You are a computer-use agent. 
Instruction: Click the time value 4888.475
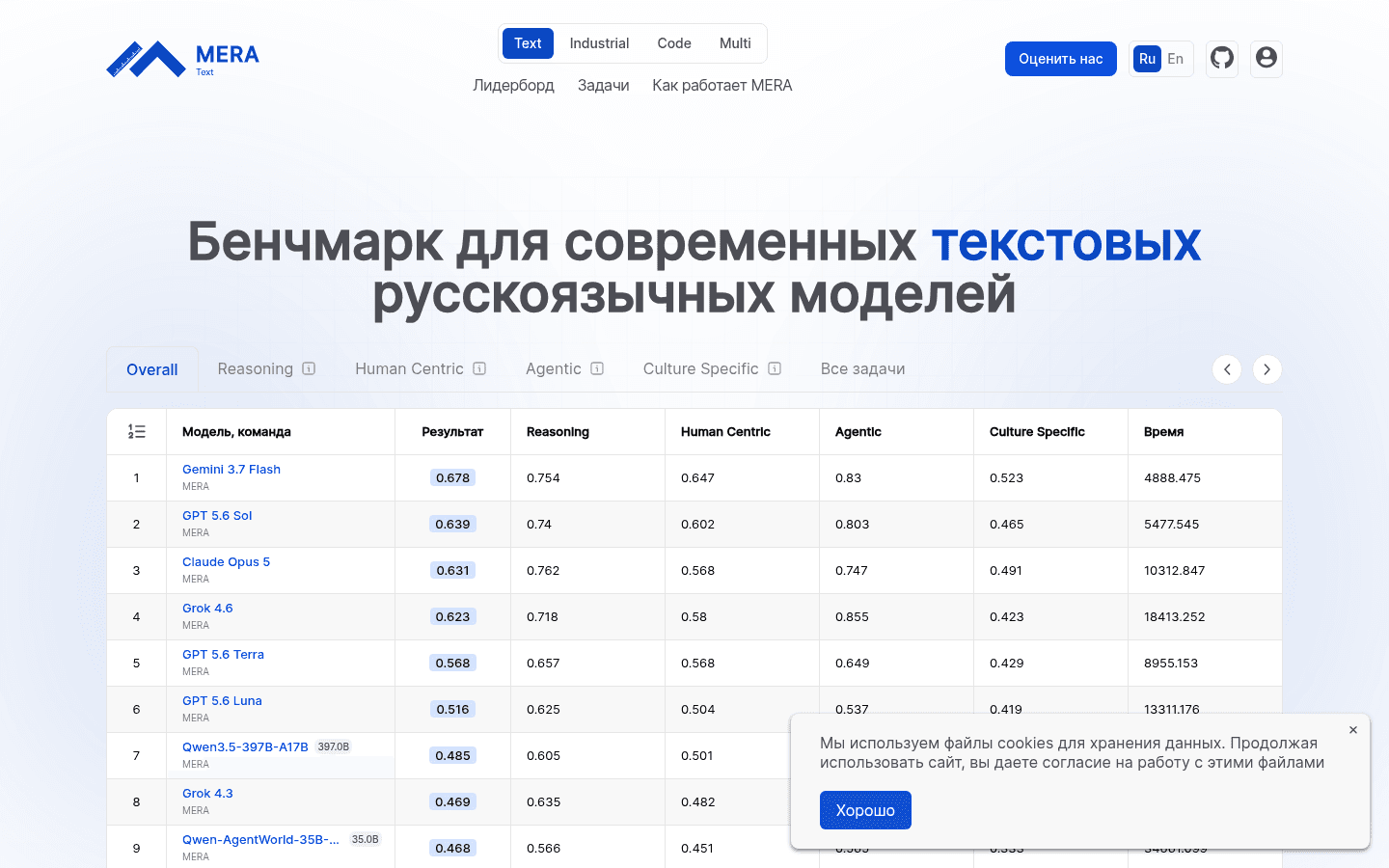point(1172,477)
